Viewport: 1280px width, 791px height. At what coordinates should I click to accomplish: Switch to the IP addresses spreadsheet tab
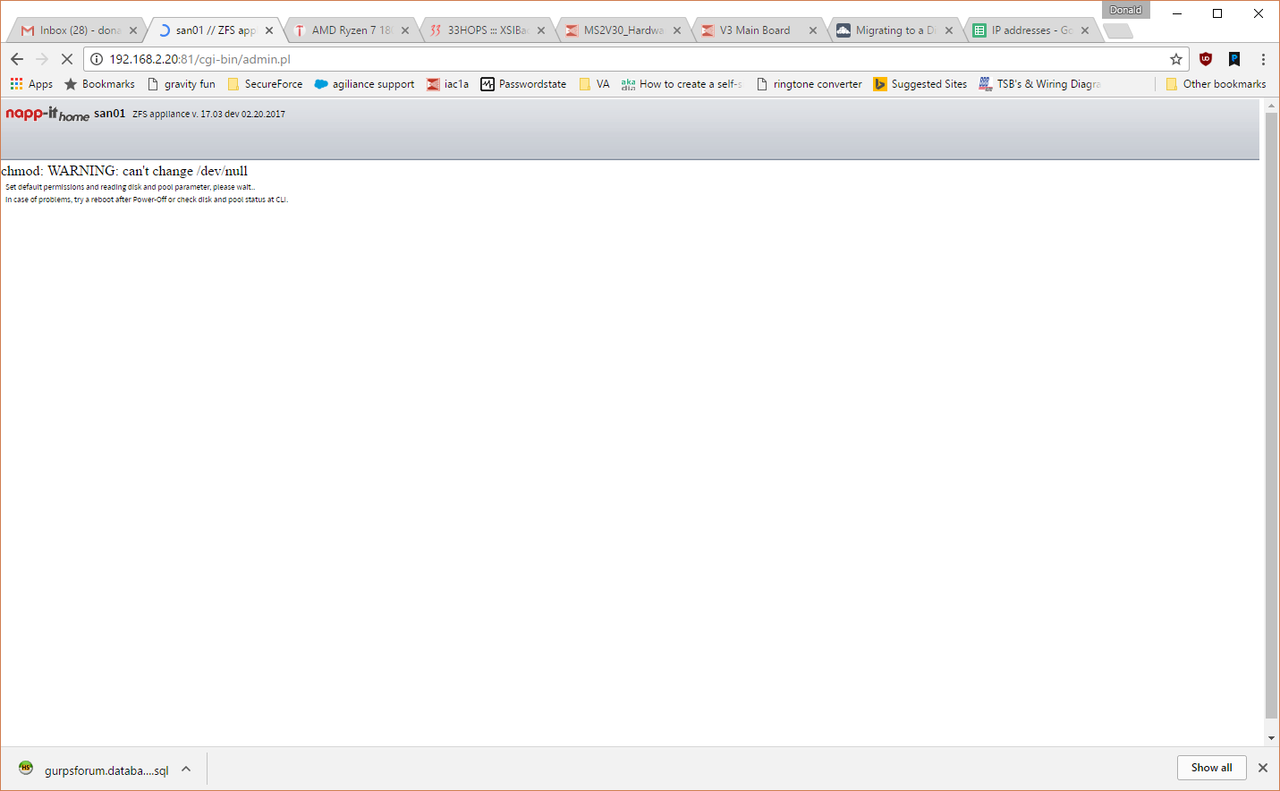click(1030, 30)
